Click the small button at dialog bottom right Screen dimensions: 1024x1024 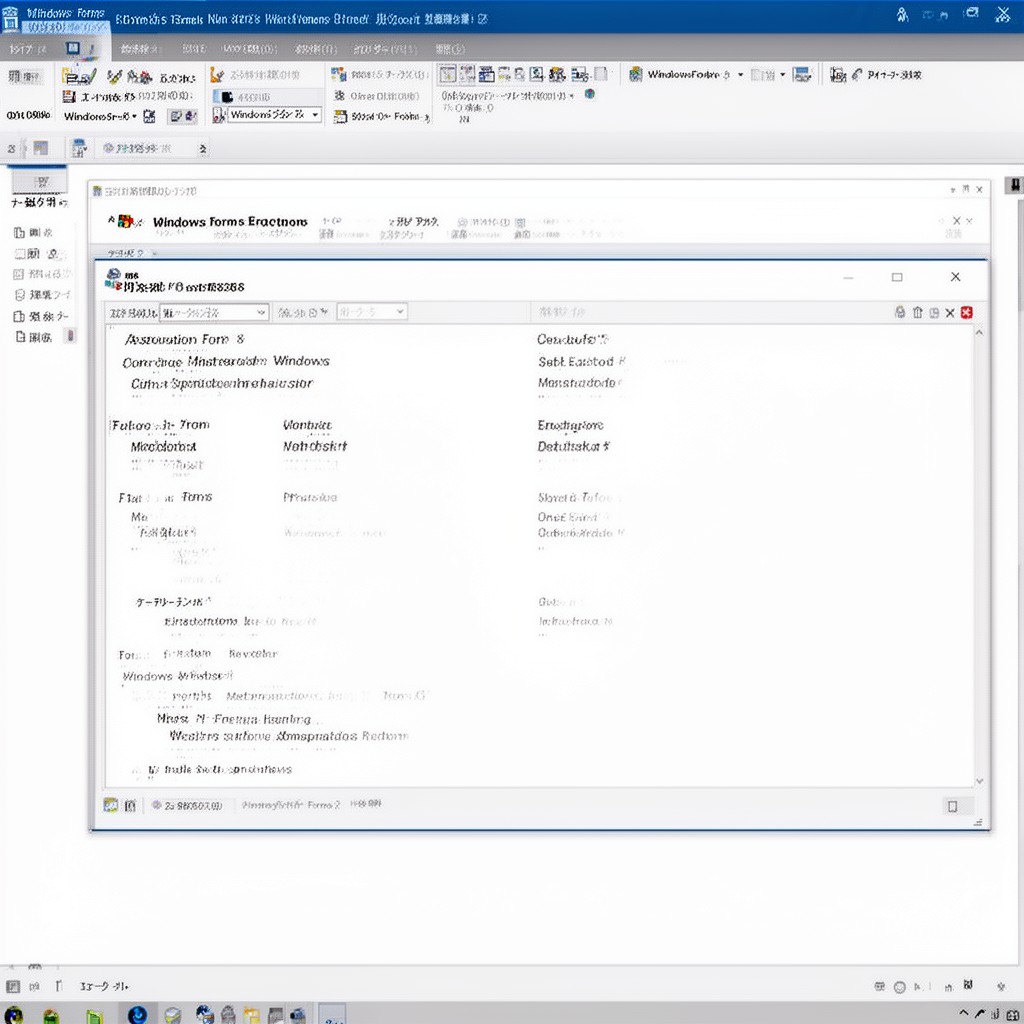click(x=953, y=807)
